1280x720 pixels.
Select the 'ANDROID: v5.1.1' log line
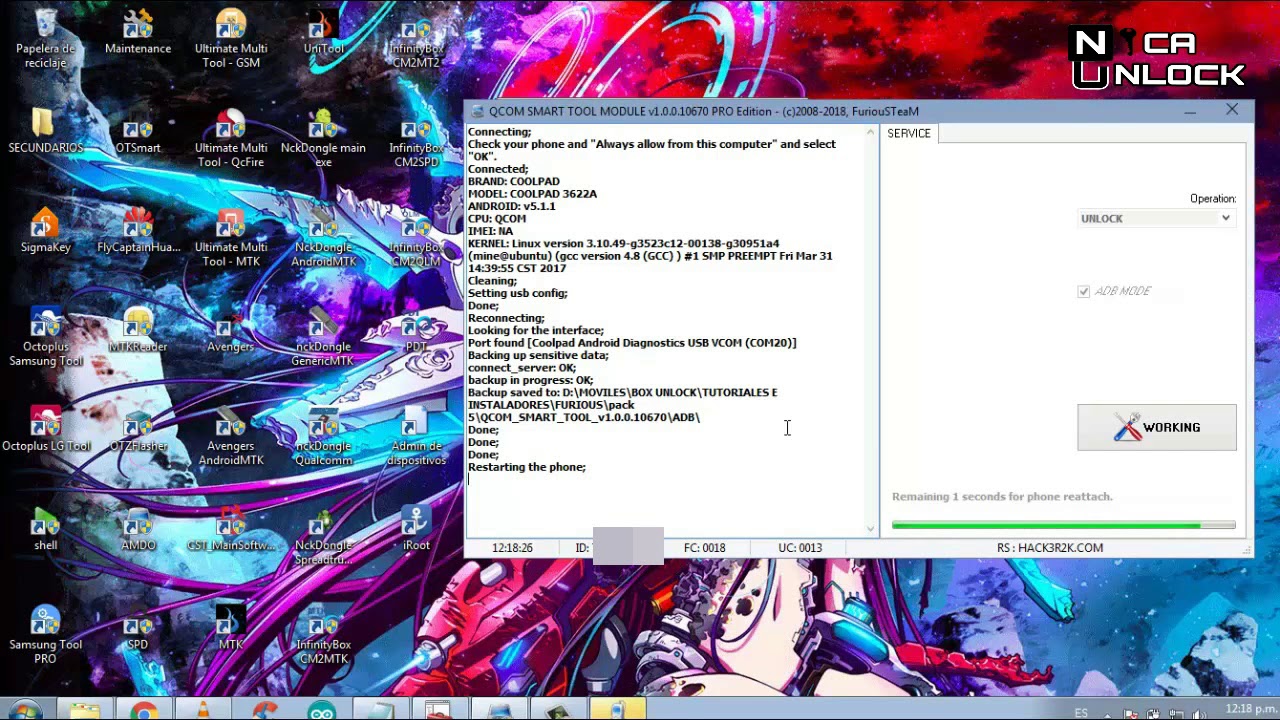pos(512,206)
